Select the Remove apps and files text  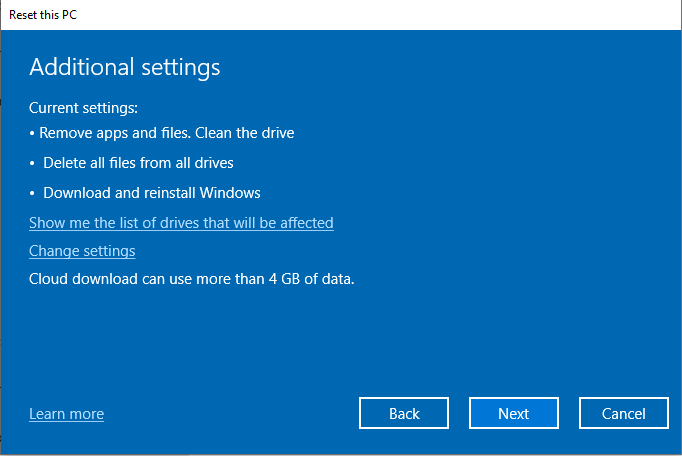pyautogui.click(x=115, y=133)
